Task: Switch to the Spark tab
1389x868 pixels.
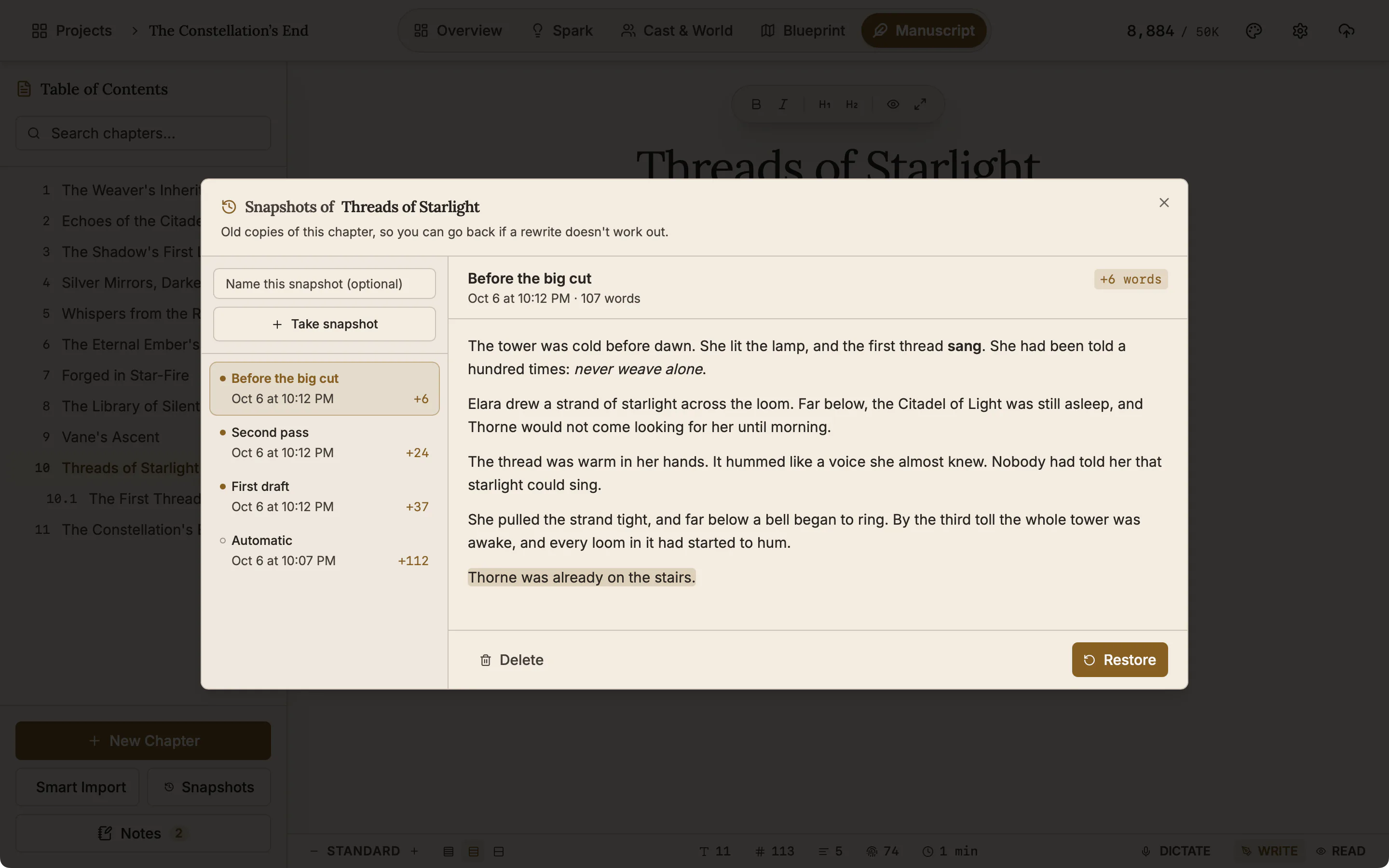Action: tap(562, 30)
